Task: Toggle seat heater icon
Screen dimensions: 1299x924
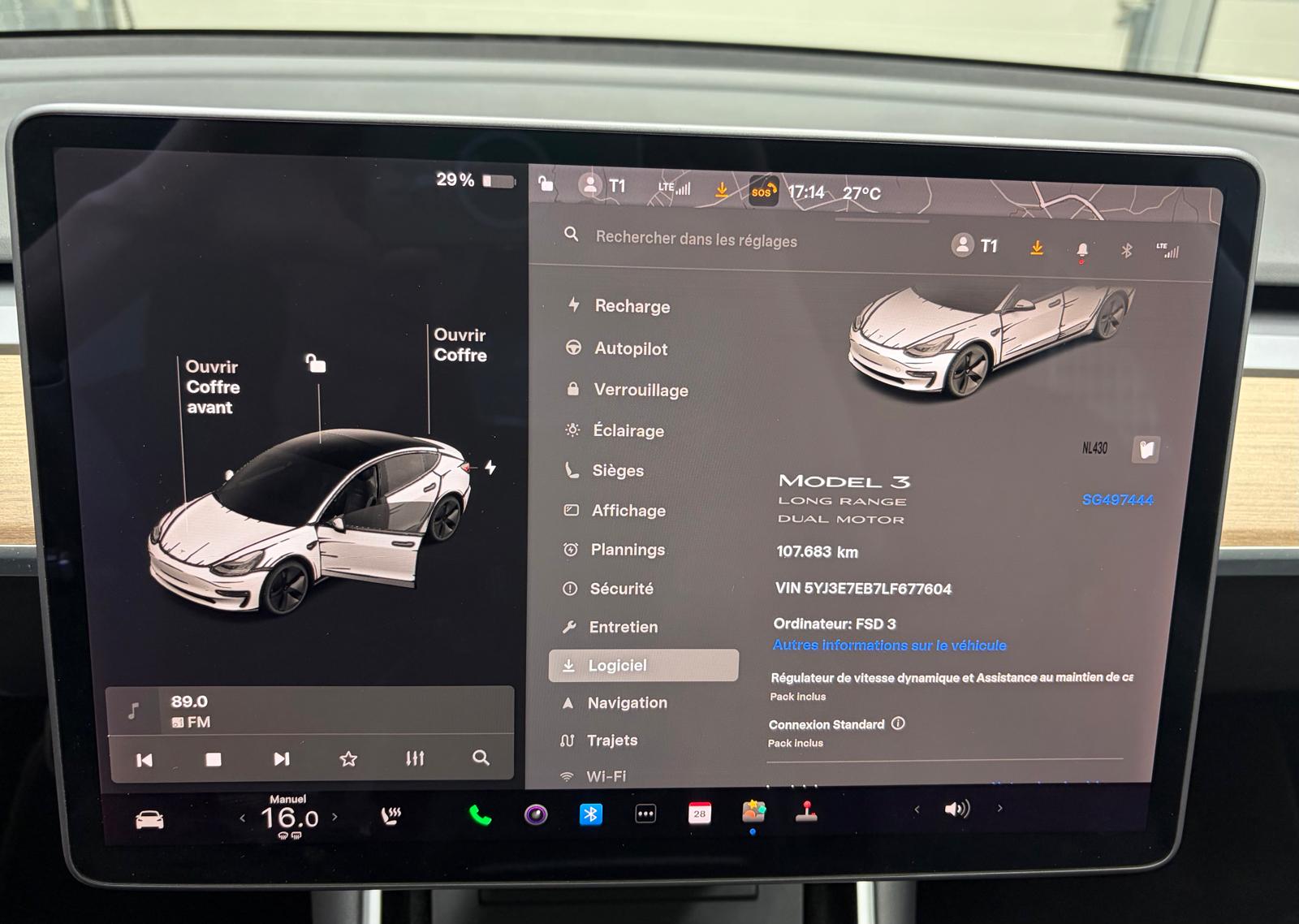Action: pos(391,815)
